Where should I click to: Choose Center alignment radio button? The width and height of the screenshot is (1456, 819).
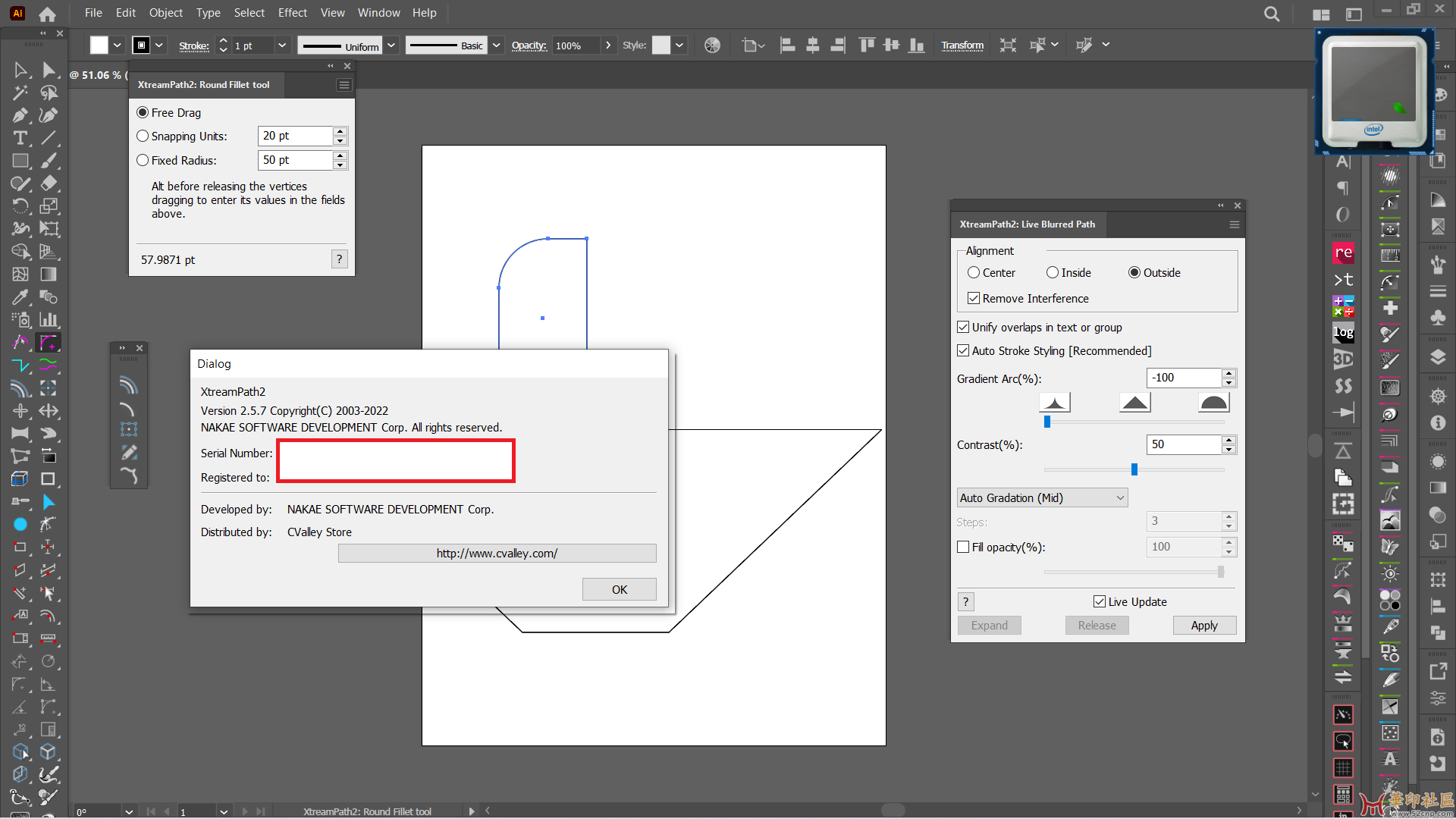[974, 272]
